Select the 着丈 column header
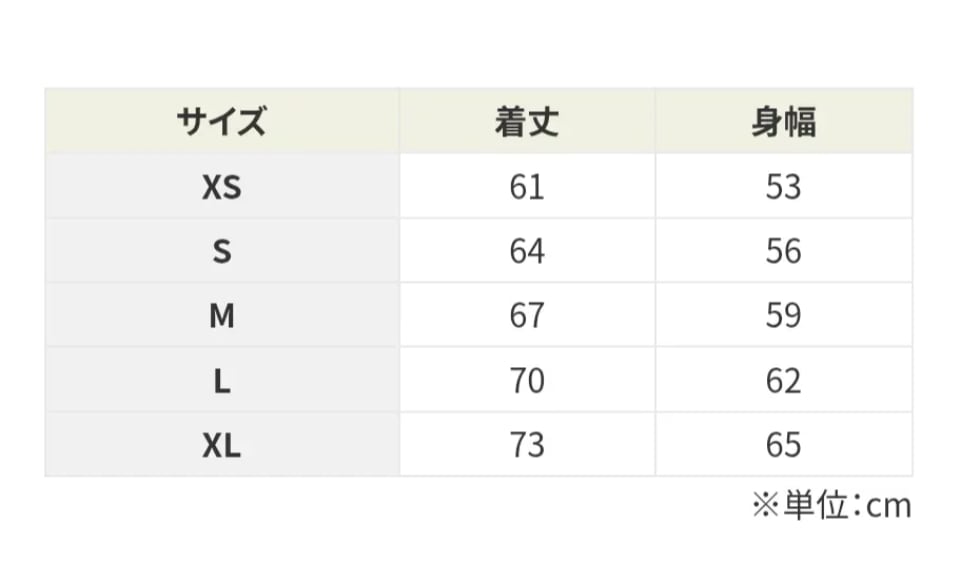The image size is (960, 574). 526,122
